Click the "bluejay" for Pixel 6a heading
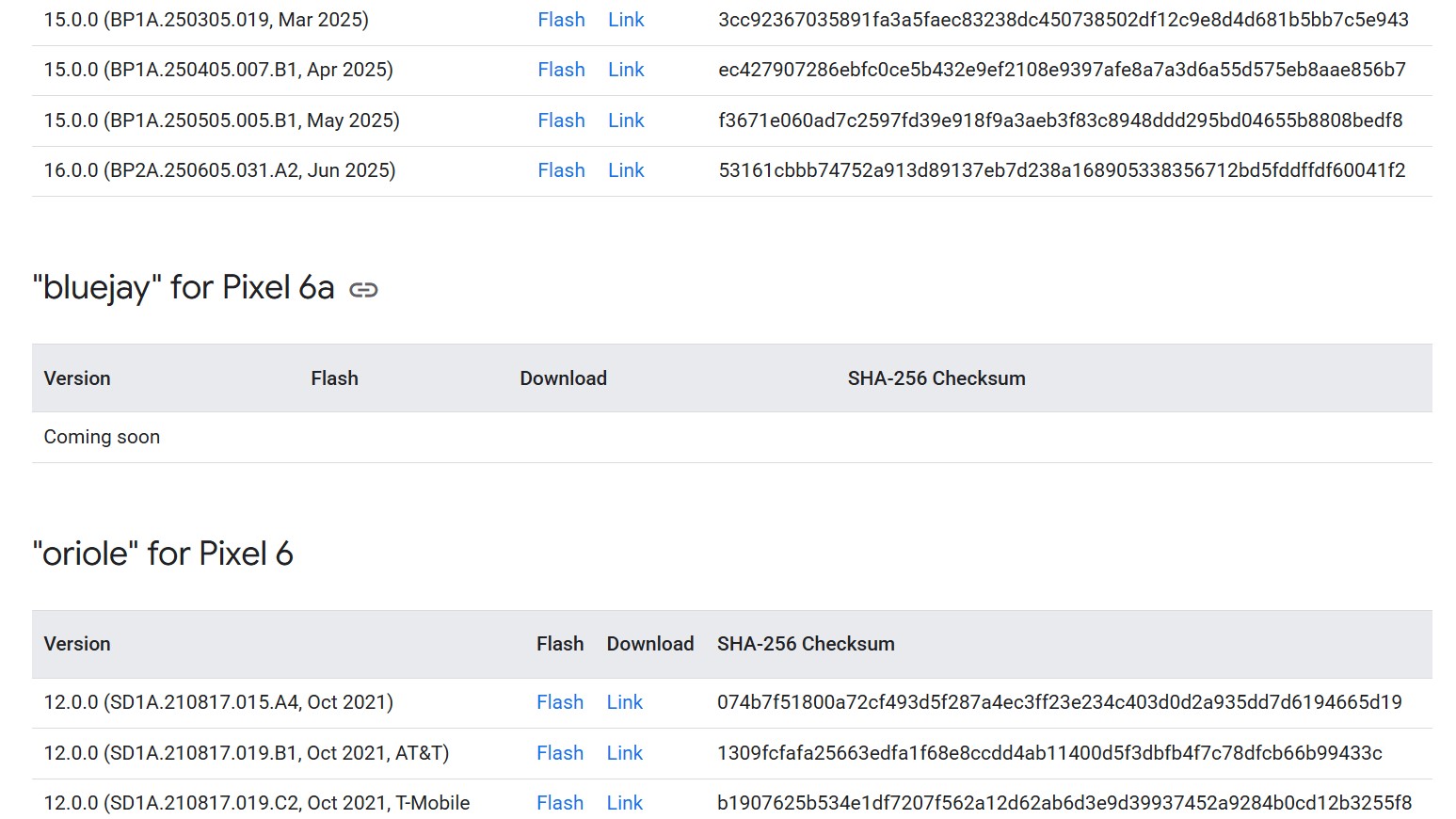 point(184,288)
